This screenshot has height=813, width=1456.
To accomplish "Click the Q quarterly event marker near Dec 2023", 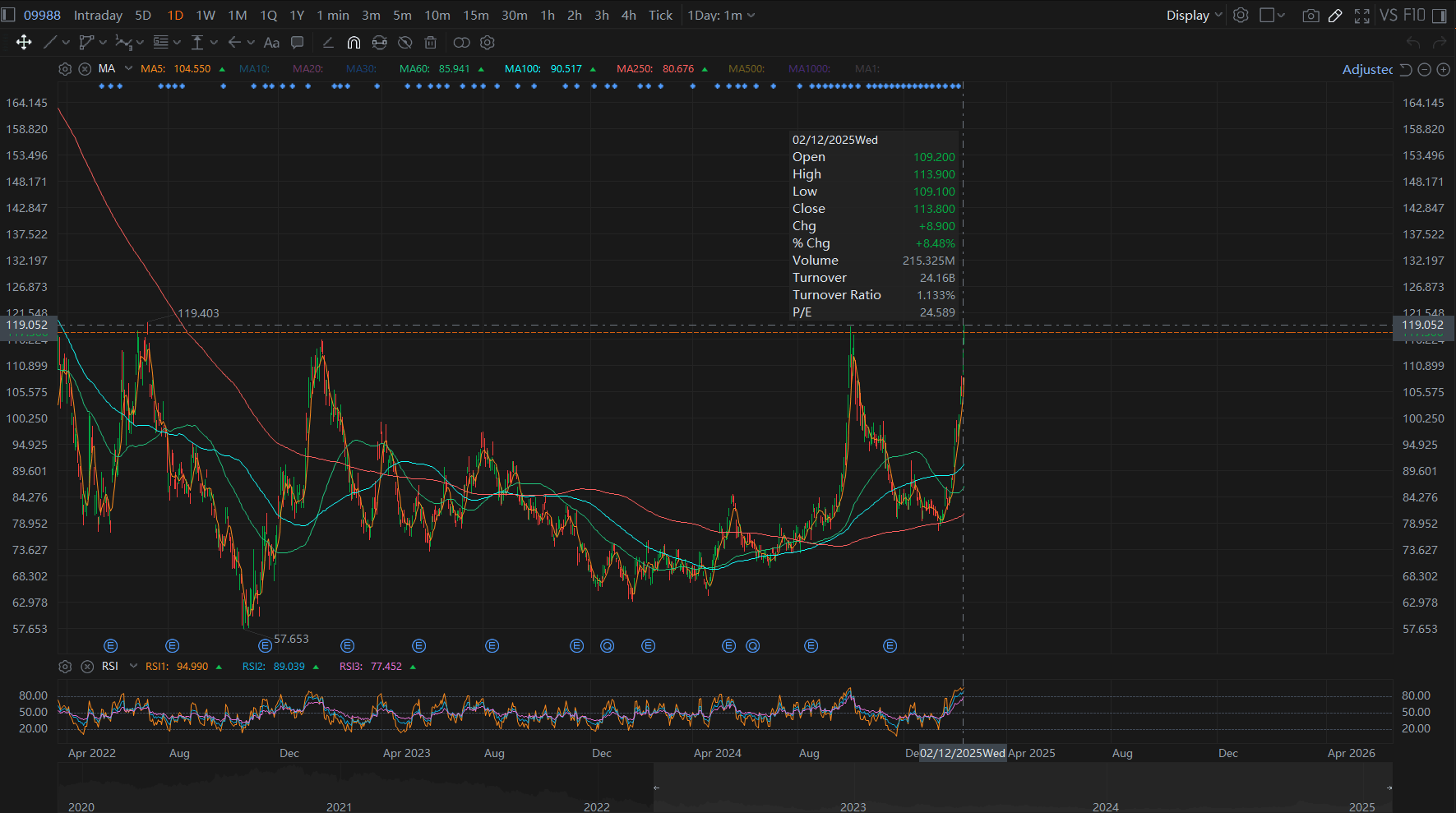I will tap(608, 646).
